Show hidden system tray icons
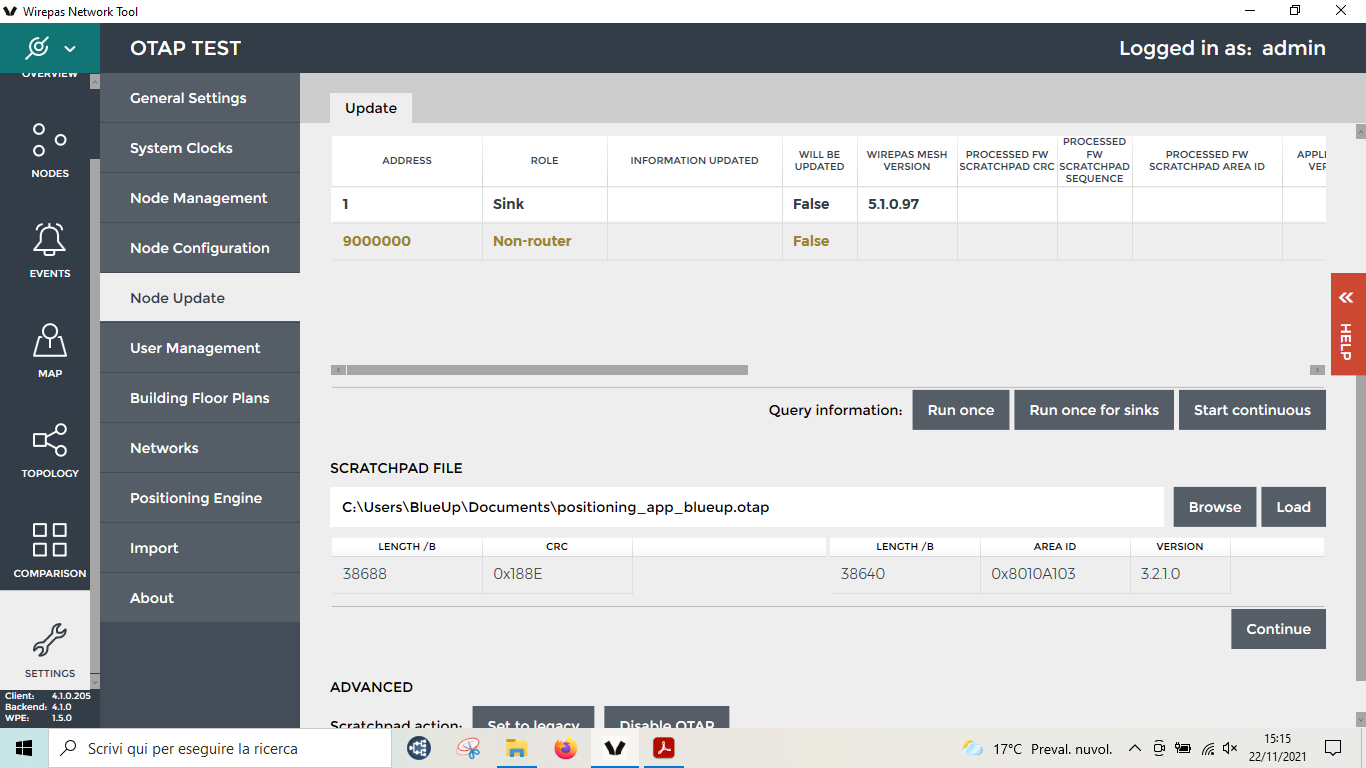This screenshot has width=1366, height=768. click(x=1134, y=748)
